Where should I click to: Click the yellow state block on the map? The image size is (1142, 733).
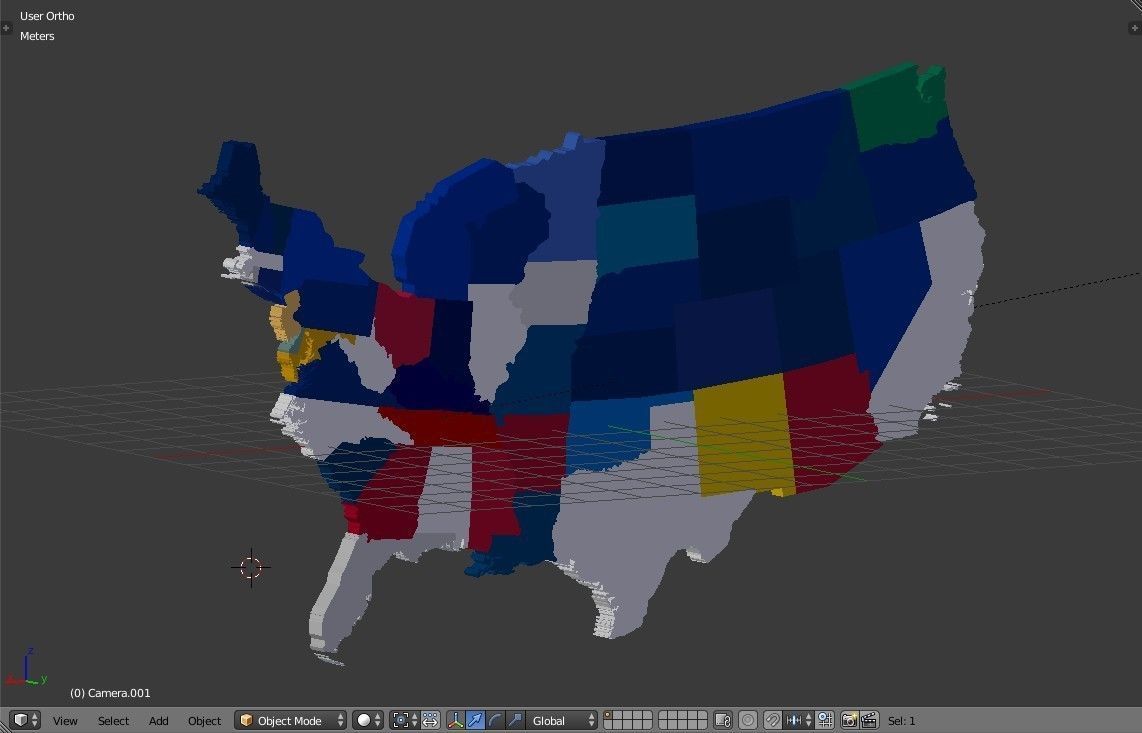pyautogui.click(x=744, y=434)
